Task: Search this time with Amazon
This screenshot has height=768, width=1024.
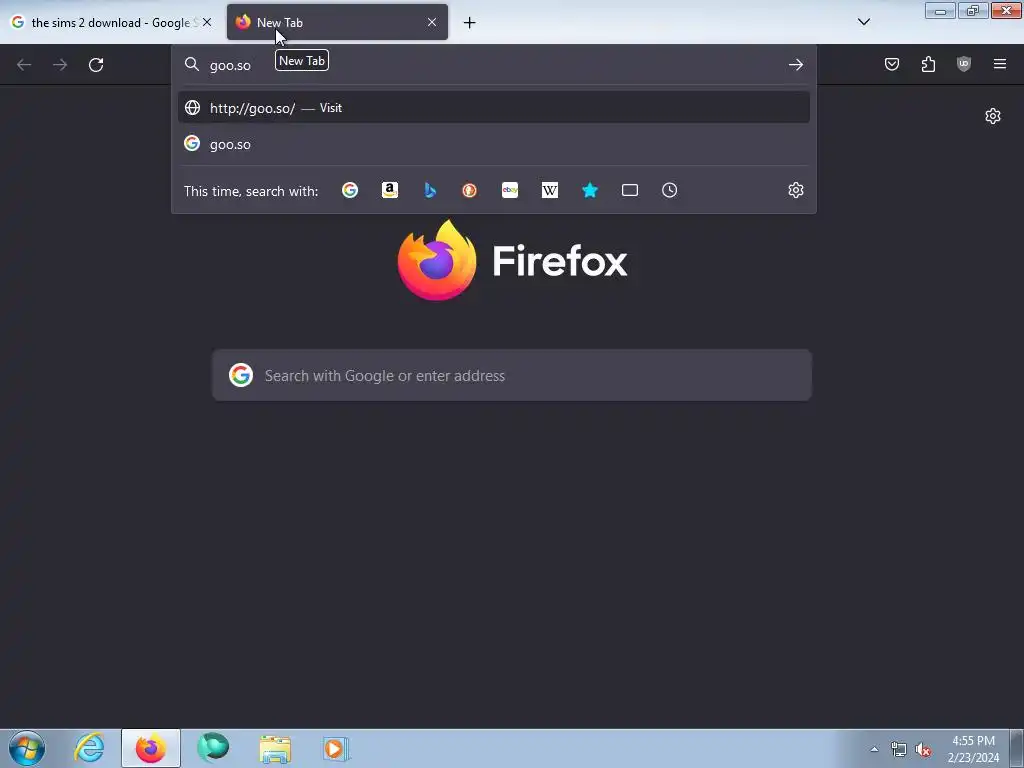Action: [x=390, y=190]
